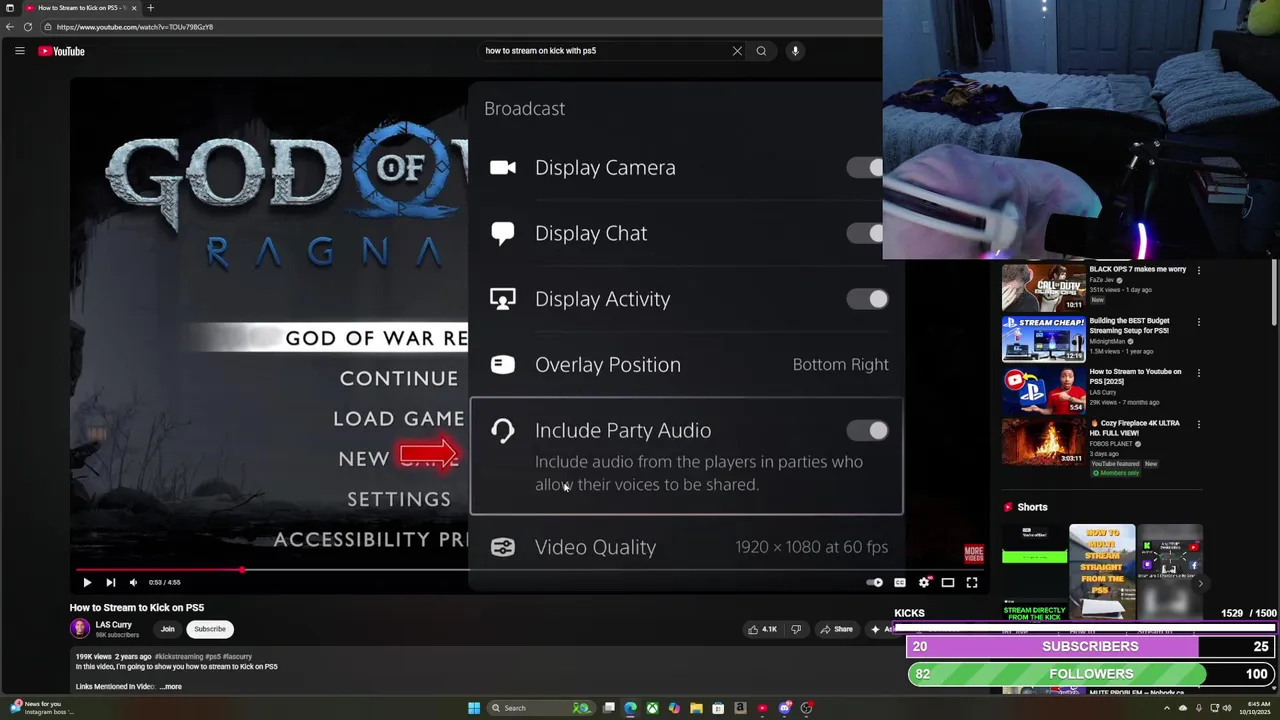Open the Overlay Position Bottom Right option
Screen dimensions: 1280x720
pyautogui.click(x=687, y=364)
